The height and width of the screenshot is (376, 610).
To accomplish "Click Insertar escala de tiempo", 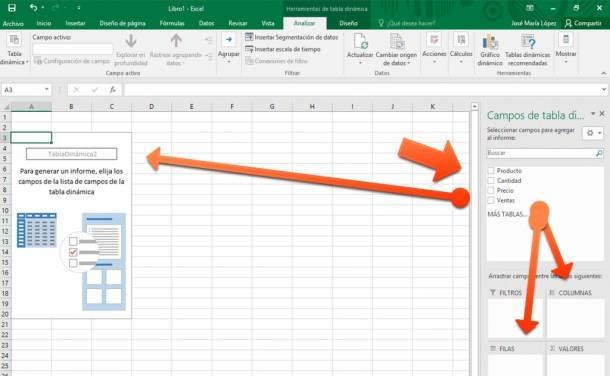I will [x=283, y=49].
